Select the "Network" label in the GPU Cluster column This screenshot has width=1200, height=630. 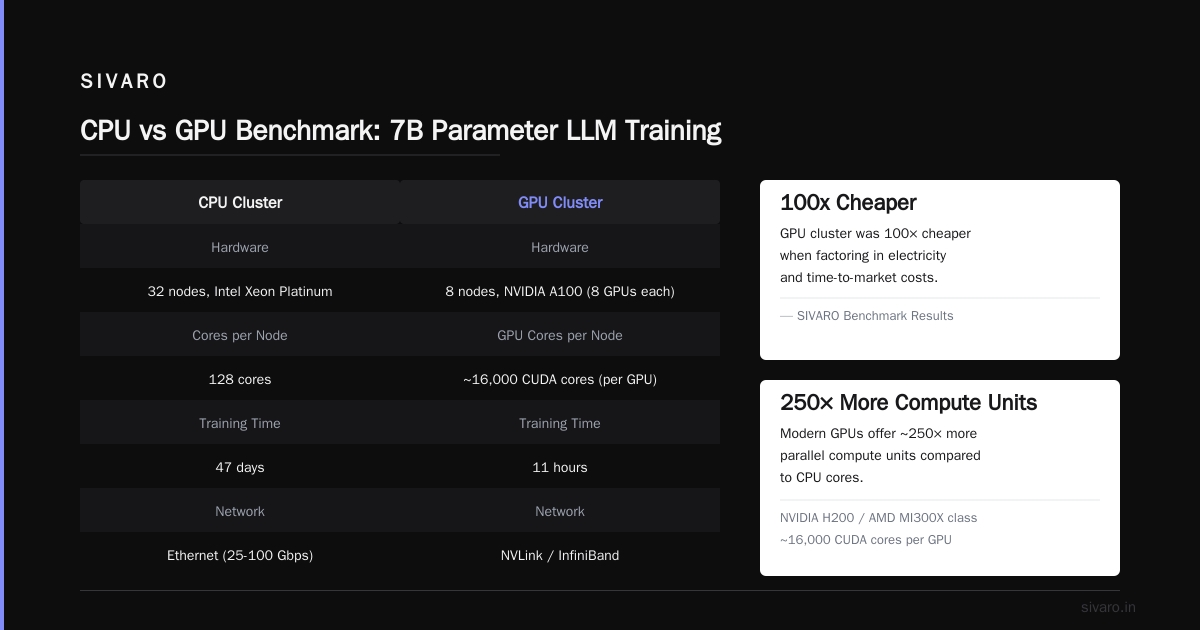(560, 511)
